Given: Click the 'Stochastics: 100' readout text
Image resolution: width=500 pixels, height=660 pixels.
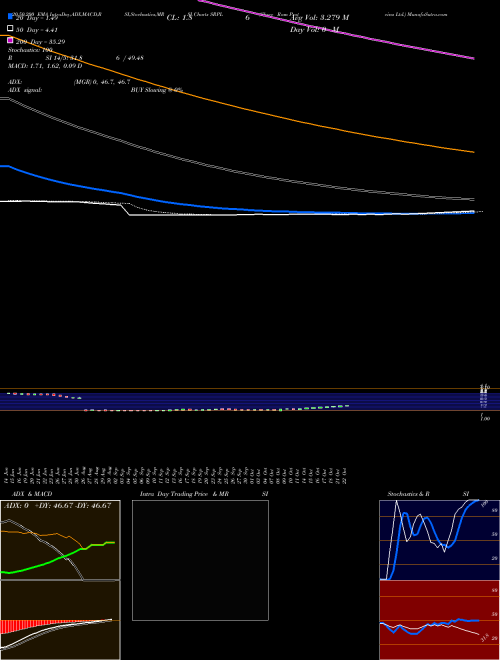Looking at the screenshot, I should (x=30, y=50).
